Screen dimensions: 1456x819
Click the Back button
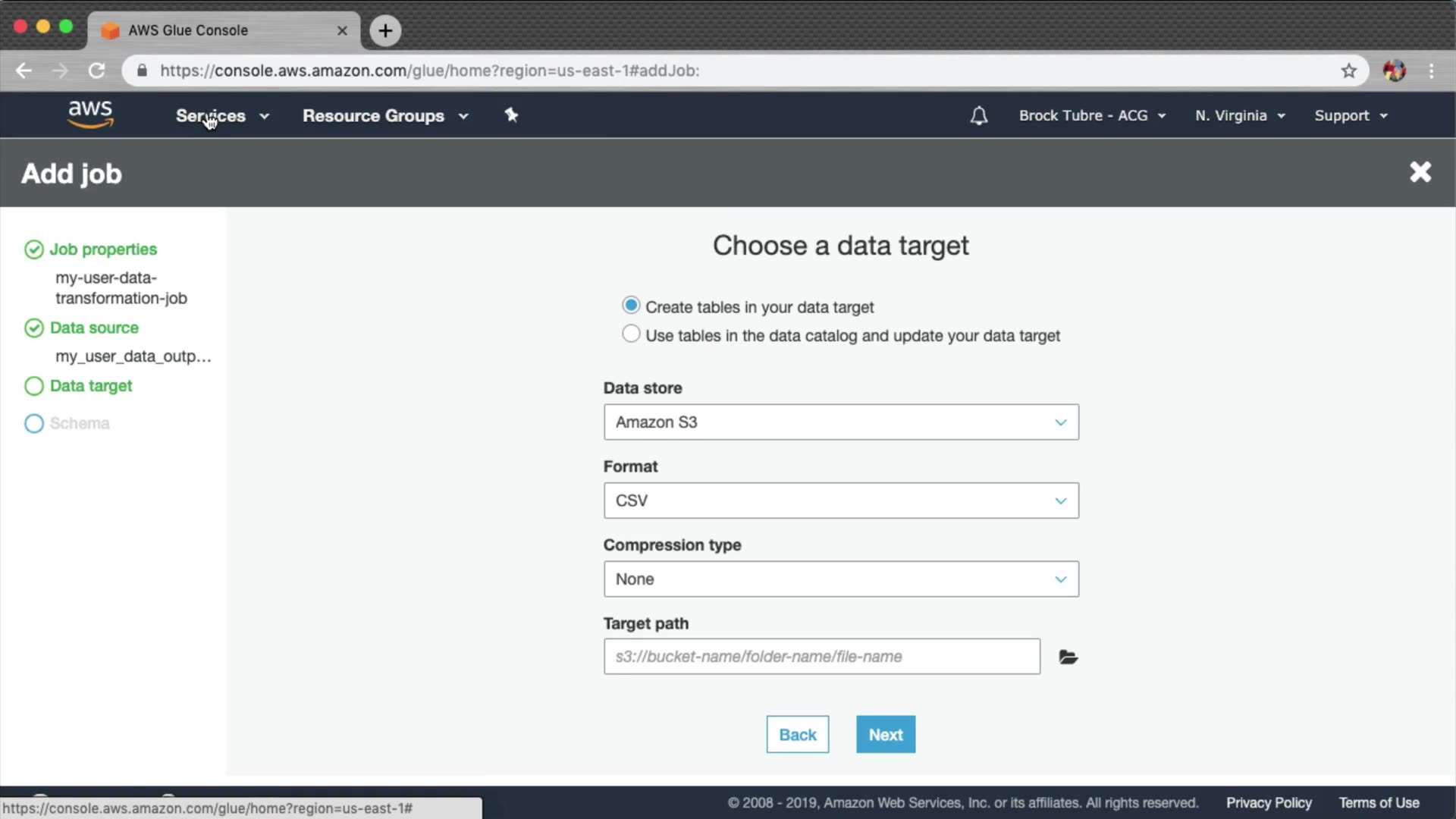click(x=797, y=734)
